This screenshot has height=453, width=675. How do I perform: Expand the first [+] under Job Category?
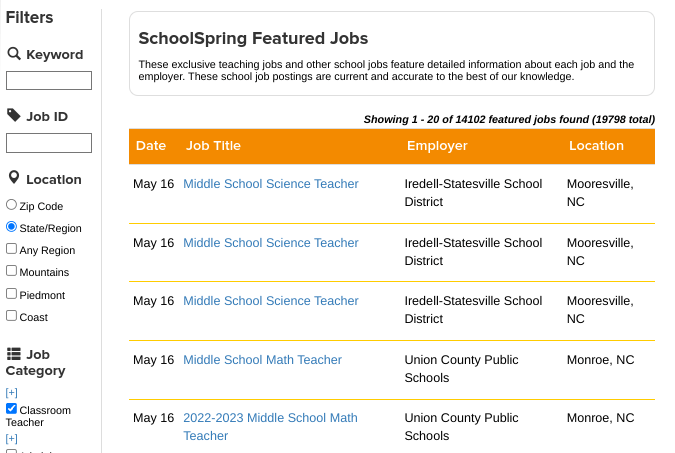point(12,392)
